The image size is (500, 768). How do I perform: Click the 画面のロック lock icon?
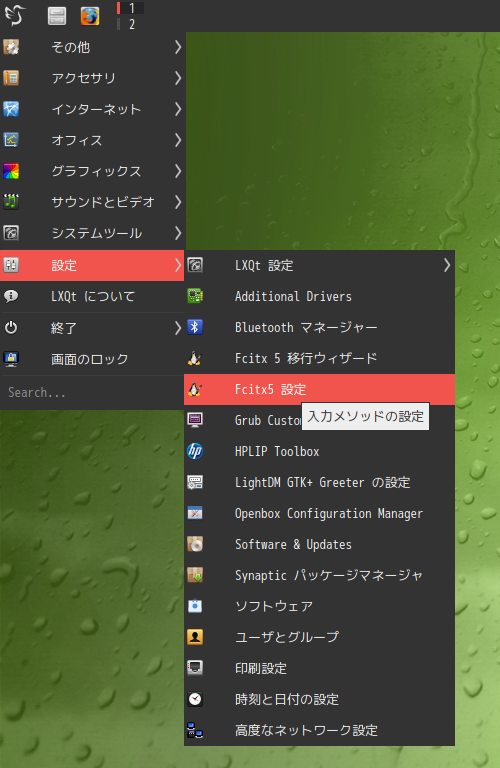point(11,359)
